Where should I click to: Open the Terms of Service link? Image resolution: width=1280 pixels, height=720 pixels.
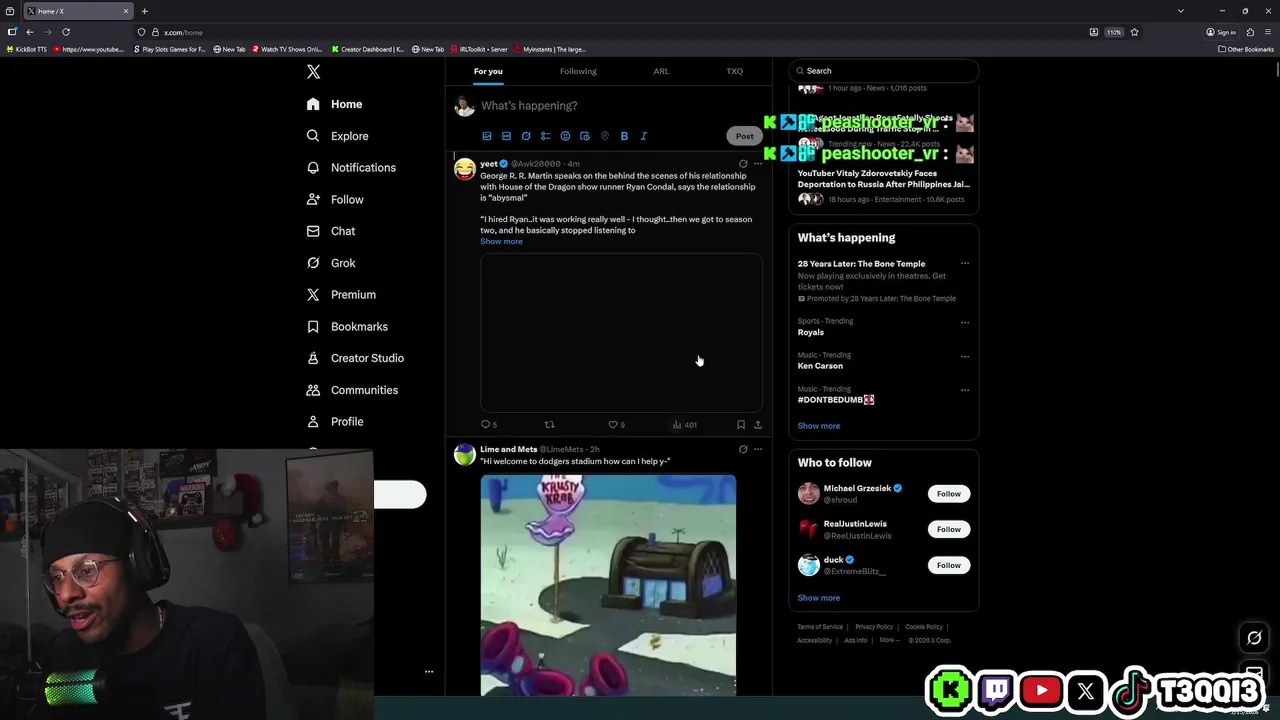[x=820, y=627]
